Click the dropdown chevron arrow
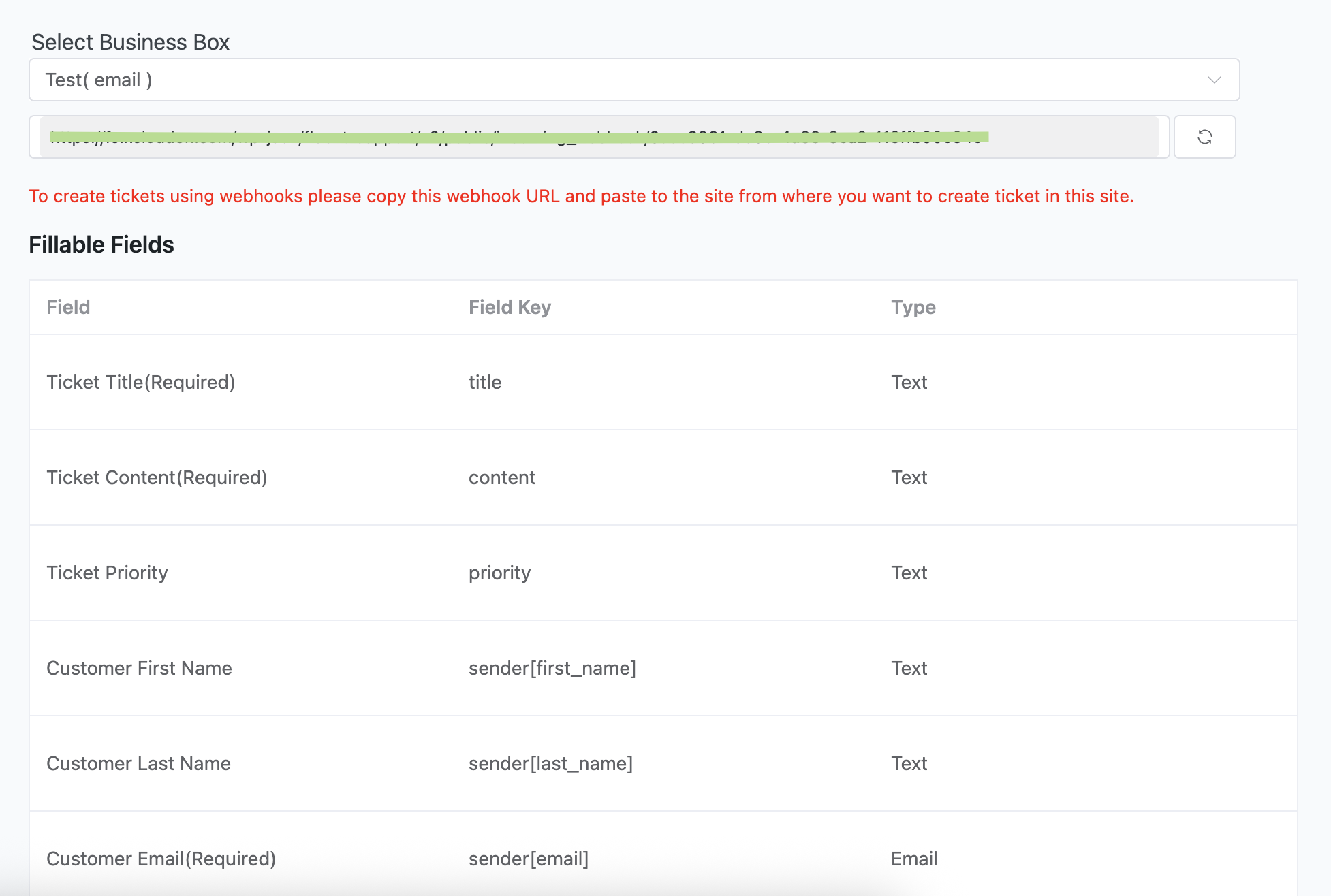The width and height of the screenshot is (1331, 896). point(1214,80)
